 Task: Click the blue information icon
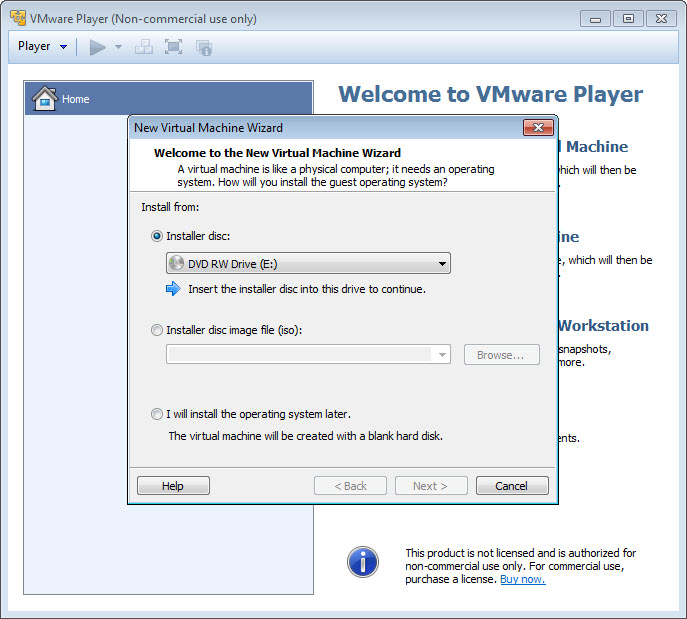[x=363, y=562]
